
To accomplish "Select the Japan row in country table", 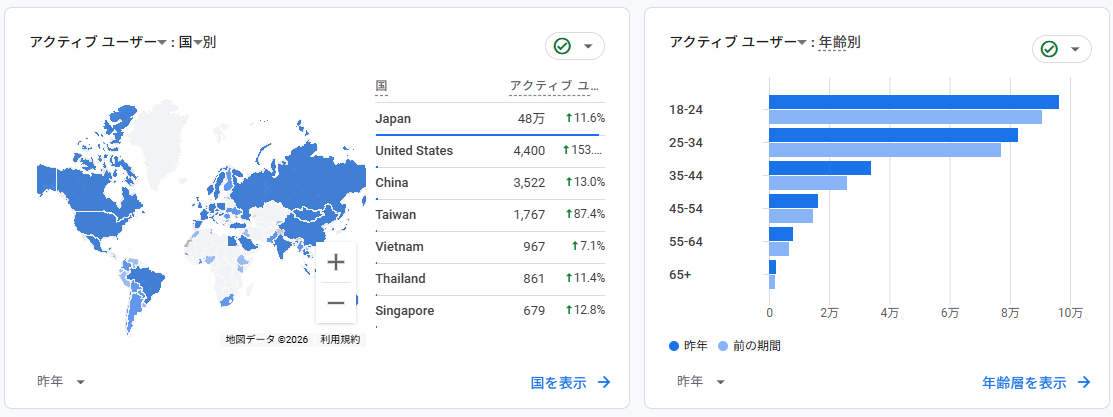I will pyautogui.click(x=489, y=119).
